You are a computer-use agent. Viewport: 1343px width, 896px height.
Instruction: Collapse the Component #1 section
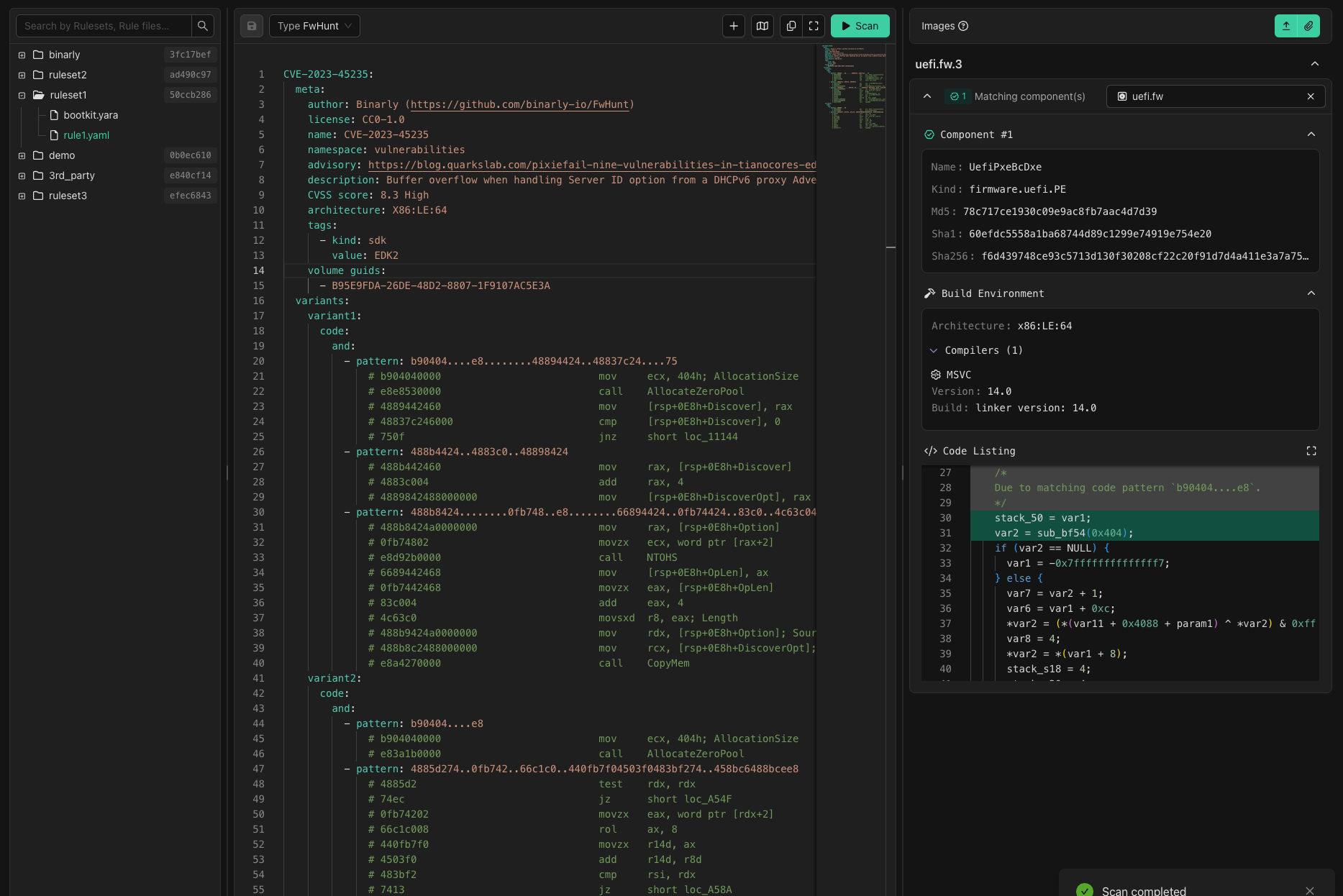(x=1311, y=134)
